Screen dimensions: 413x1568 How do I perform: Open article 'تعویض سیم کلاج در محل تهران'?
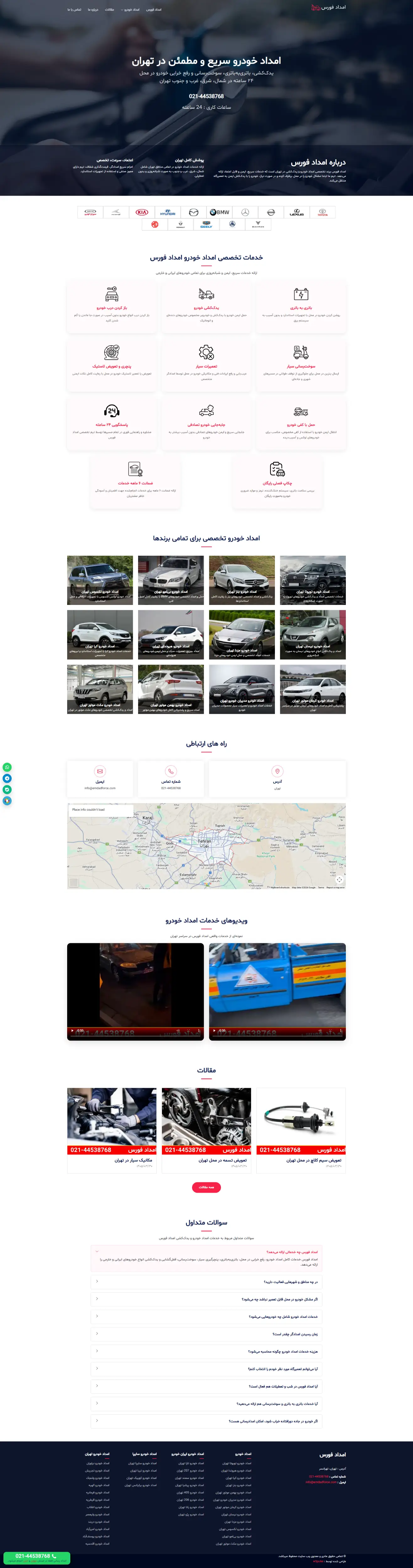coord(314,1160)
